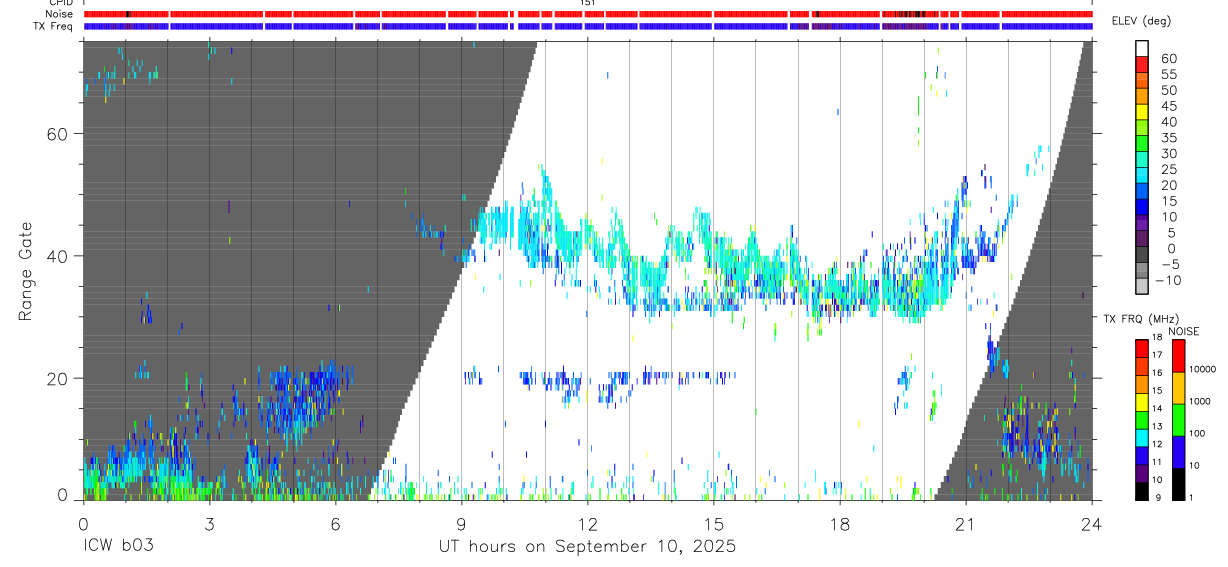Click the TX Freq row label at top left

pyautogui.click(x=53, y=26)
